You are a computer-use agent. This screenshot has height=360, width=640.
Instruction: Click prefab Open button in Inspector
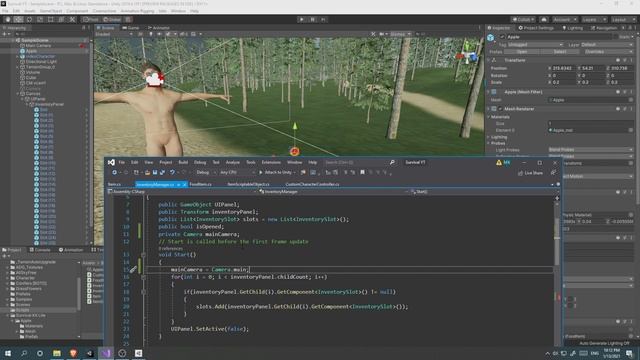click(x=522, y=52)
